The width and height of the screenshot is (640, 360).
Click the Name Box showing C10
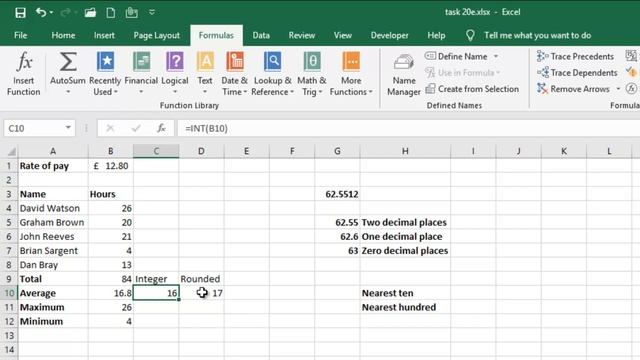(x=34, y=129)
